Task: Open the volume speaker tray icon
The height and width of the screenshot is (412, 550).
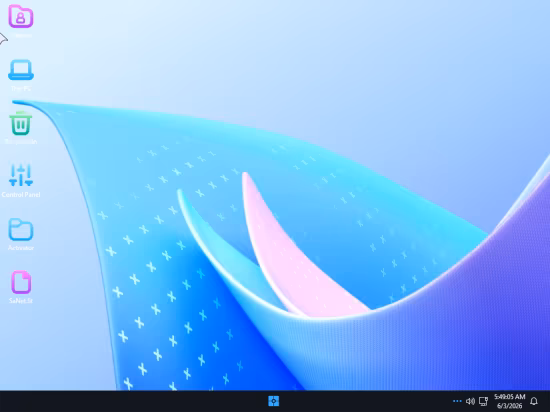Action: pyautogui.click(x=470, y=401)
